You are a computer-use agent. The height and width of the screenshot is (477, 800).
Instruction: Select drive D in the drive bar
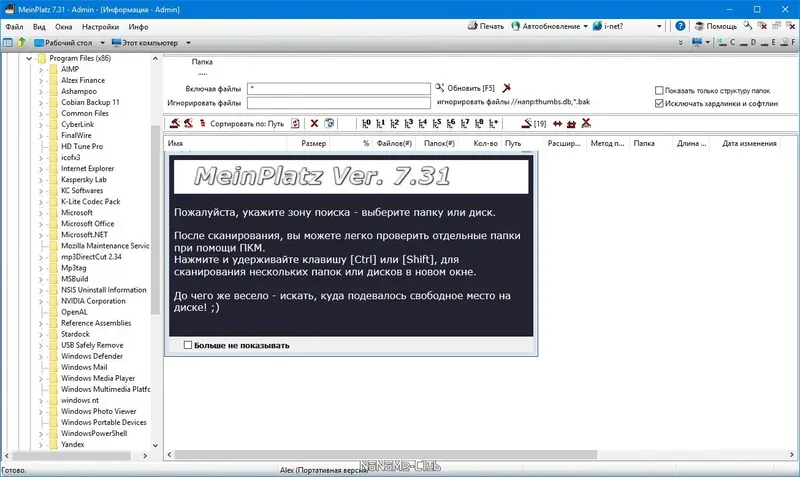pyautogui.click(x=748, y=42)
